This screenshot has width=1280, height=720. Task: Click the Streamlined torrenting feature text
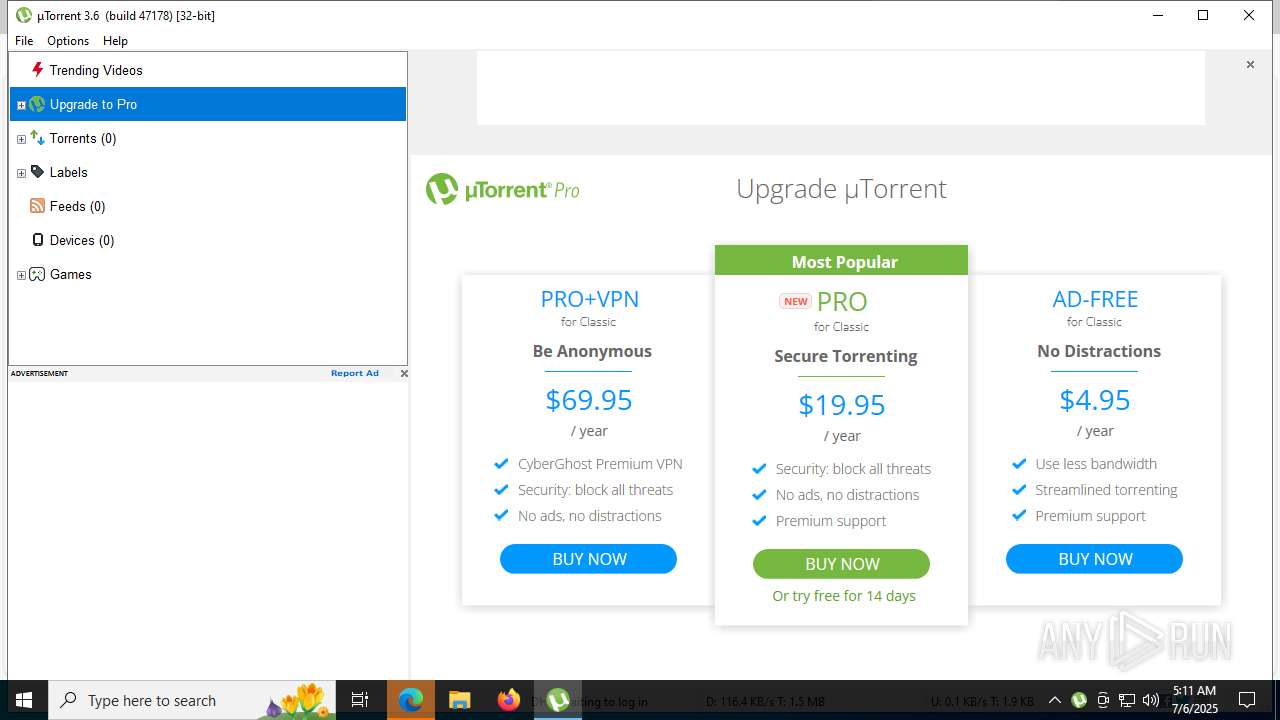[1106, 490]
